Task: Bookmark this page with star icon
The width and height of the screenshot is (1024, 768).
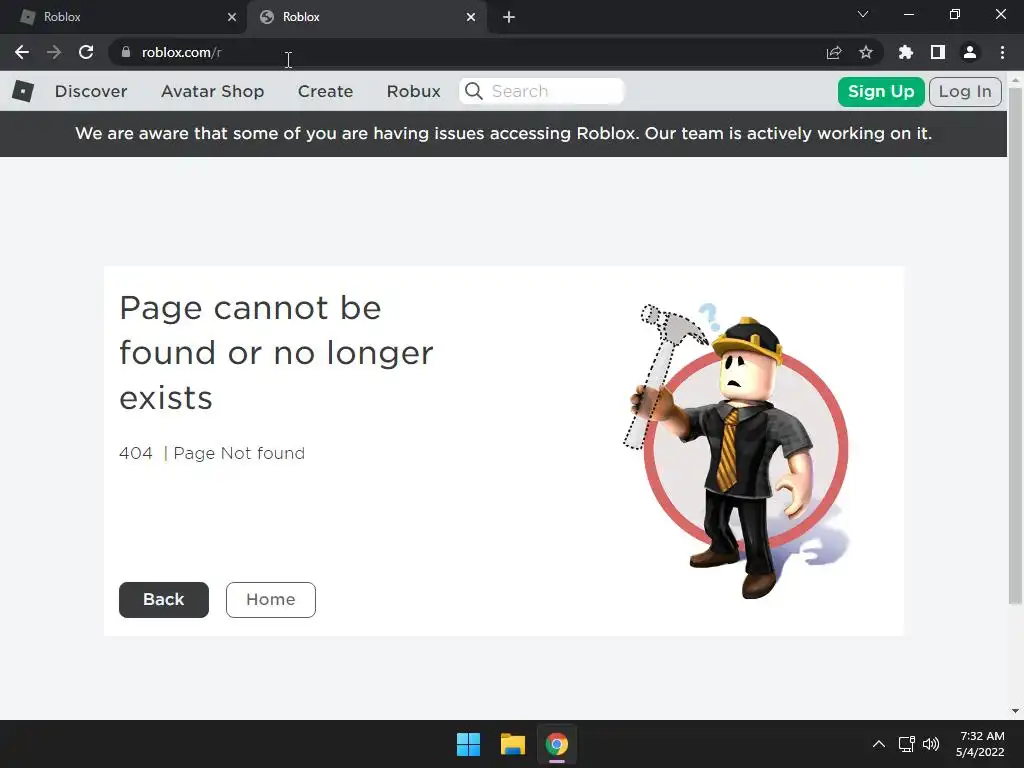Action: click(x=866, y=52)
